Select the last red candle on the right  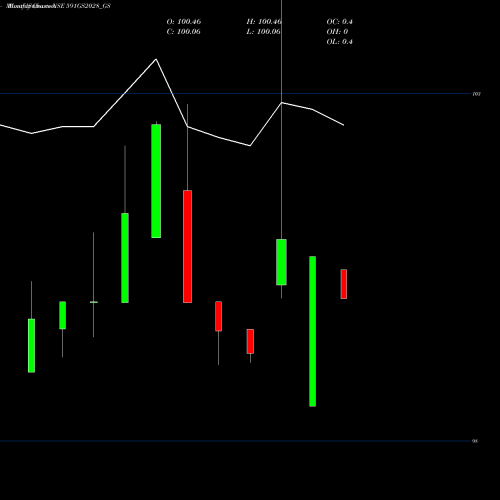point(344,284)
